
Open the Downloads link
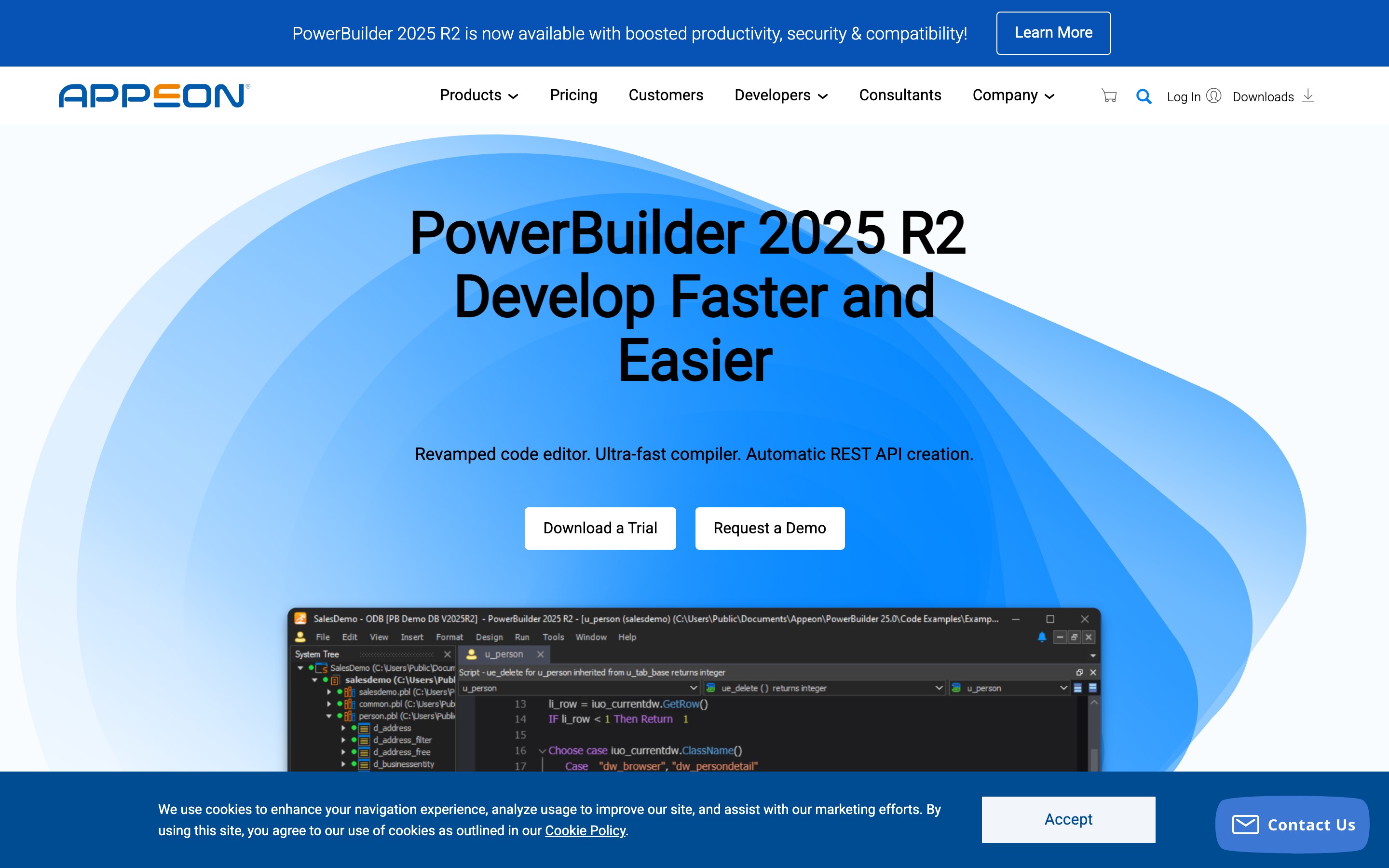(x=1263, y=96)
